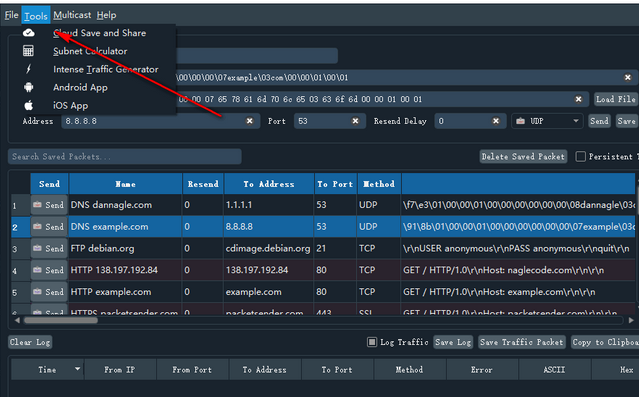Clear the Resend Delay field
The image size is (639, 397).
click(496, 121)
